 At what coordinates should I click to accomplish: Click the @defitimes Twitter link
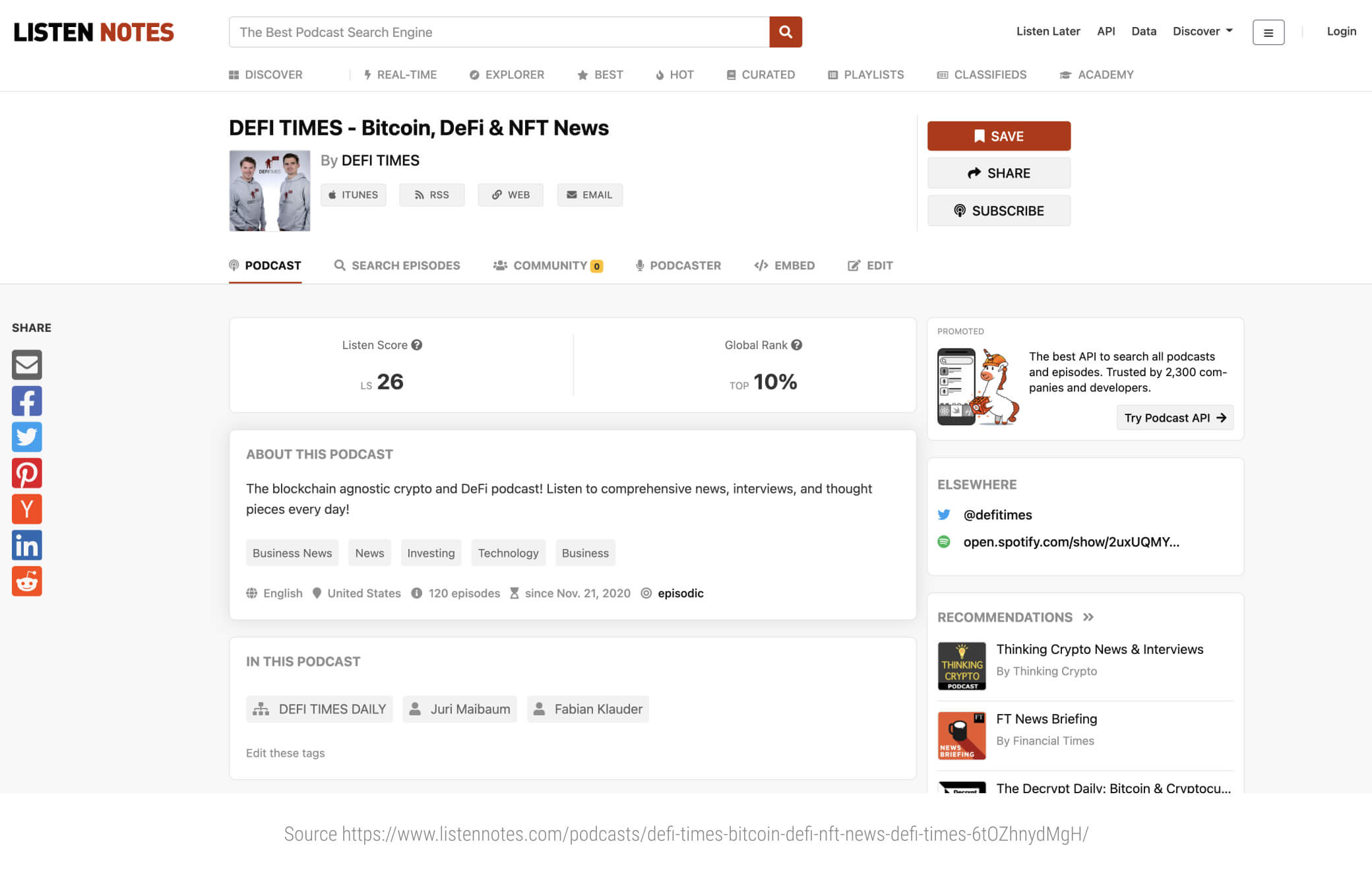point(997,514)
